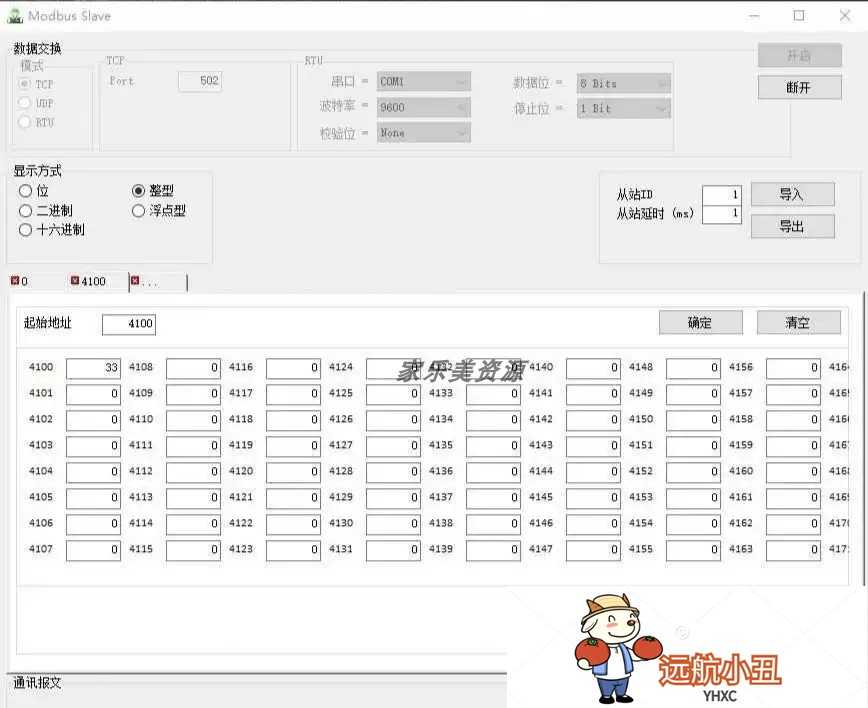Minimize the Modbus Slave window

tap(754, 16)
